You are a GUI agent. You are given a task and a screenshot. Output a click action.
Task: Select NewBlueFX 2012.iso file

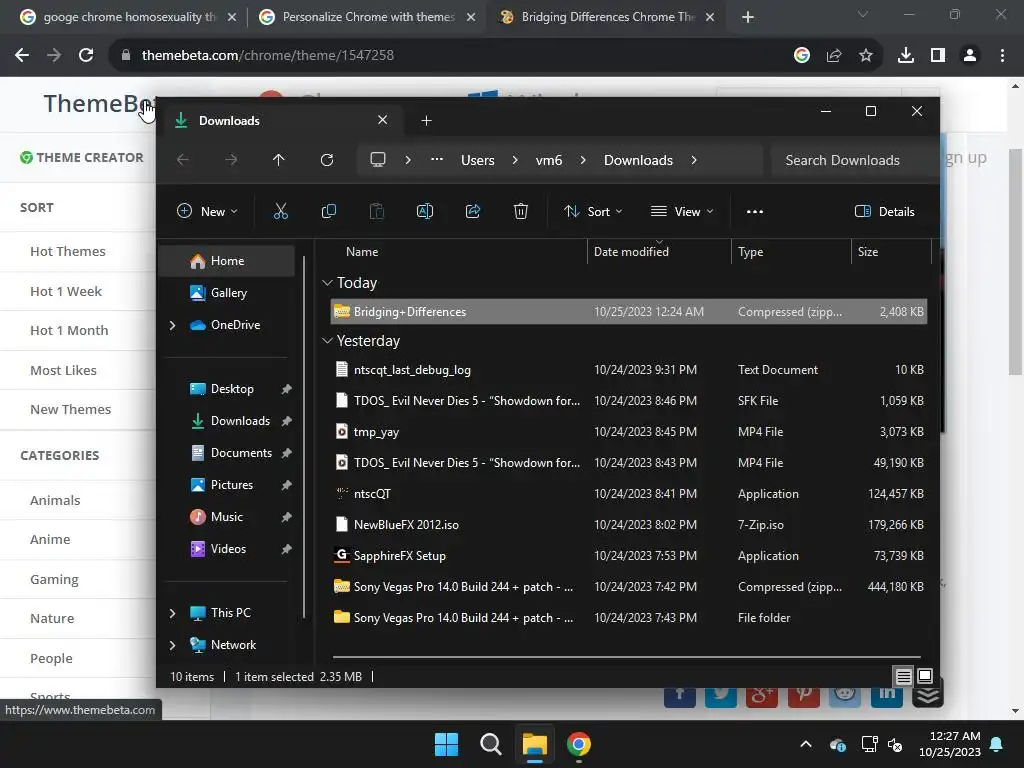[629, 524]
